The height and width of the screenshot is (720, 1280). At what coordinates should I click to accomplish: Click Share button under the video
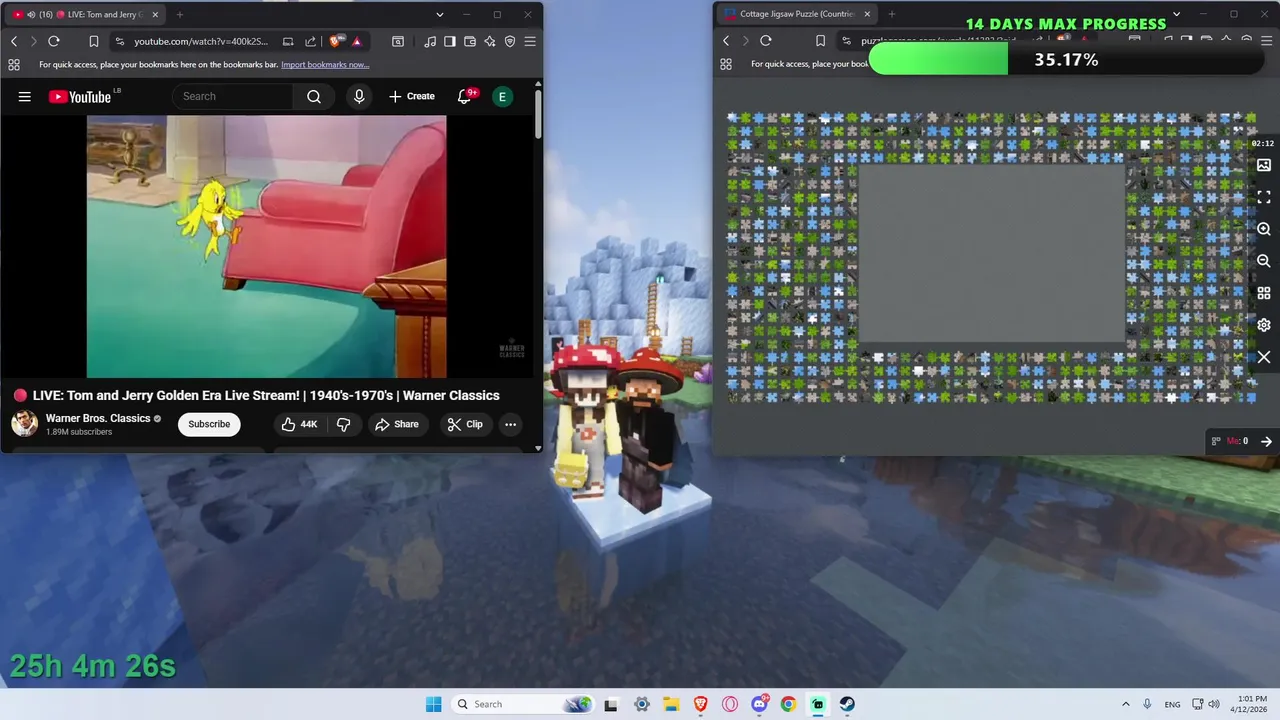(397, 424)
